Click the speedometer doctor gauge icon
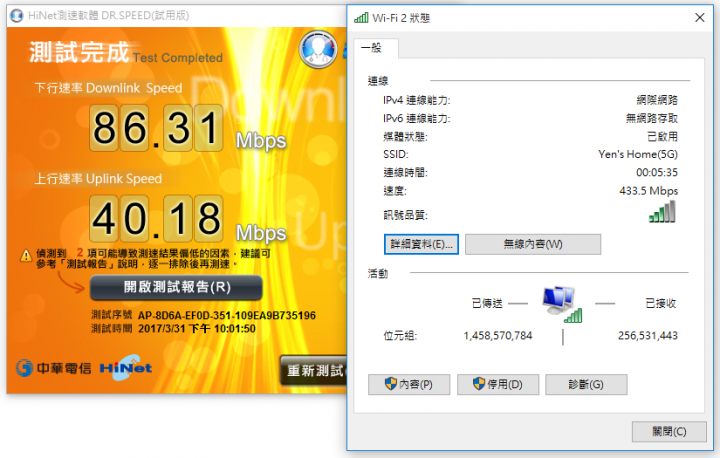The width and height of the screenshot is (720, 458). pyautogui.click(x=318, y=49)
